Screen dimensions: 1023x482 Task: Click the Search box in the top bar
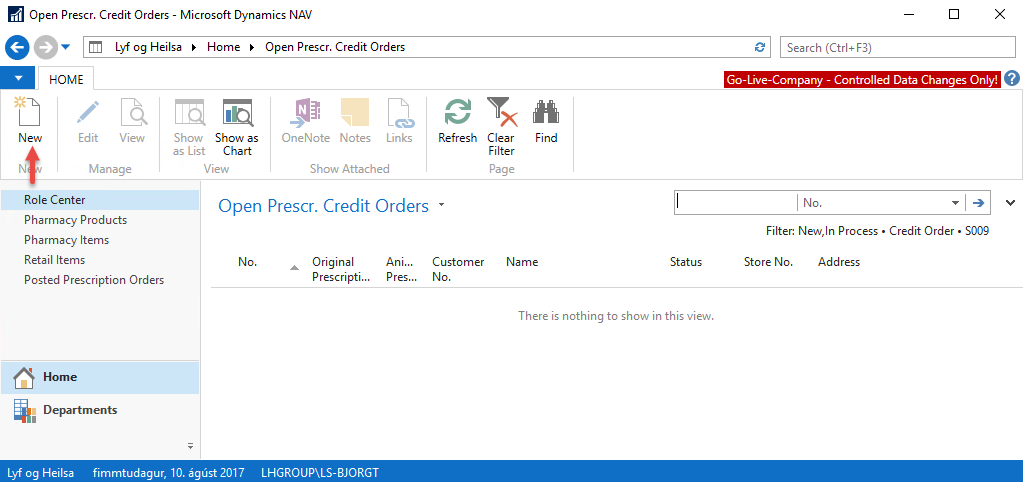point(896,47)
